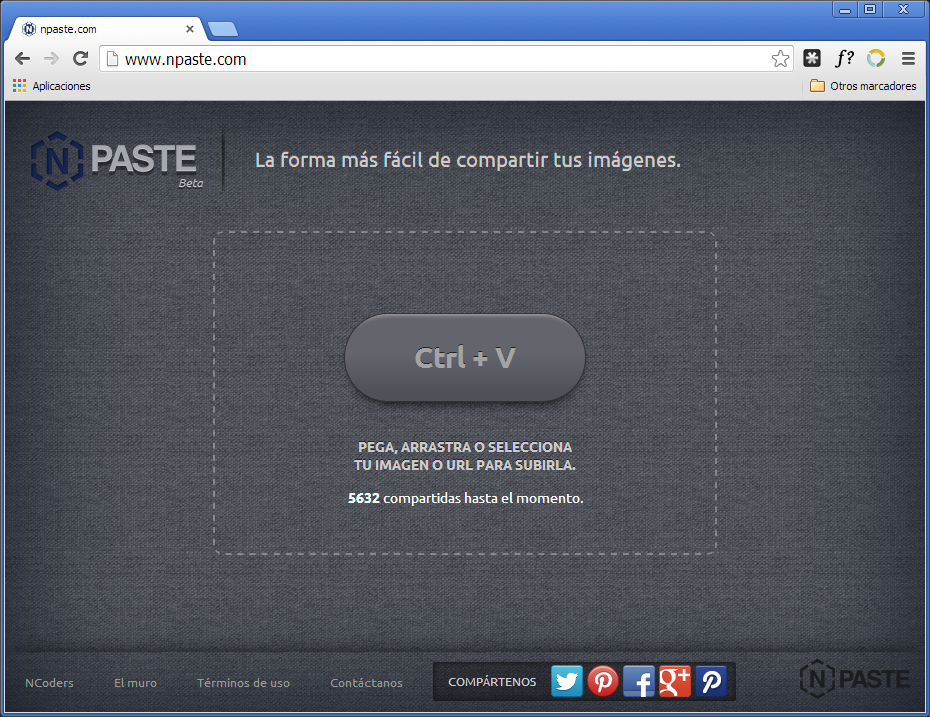Share on Twitter via bird icon
Image resolution: width=930 pixels, height=717 pixels.
(566, 681)
